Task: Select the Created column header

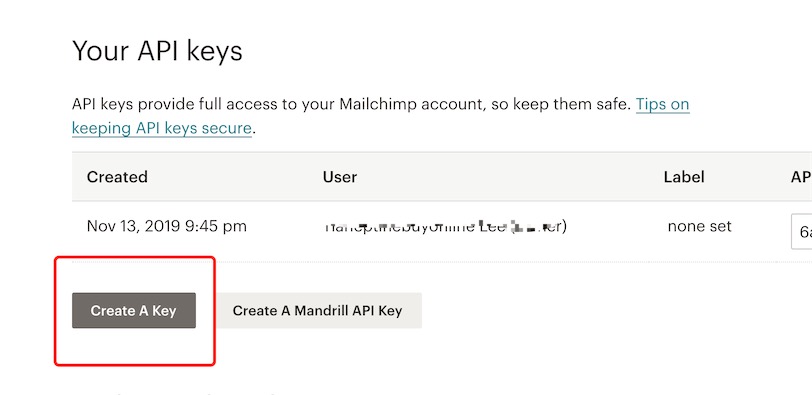Action: 117,177
